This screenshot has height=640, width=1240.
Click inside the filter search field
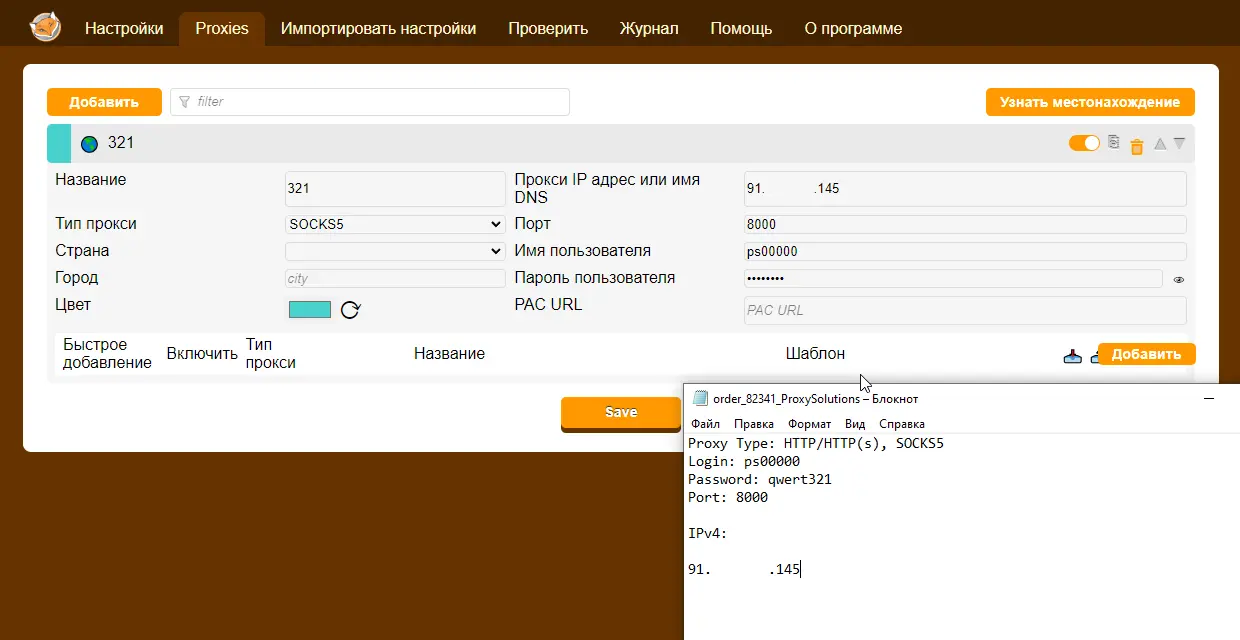370,101
